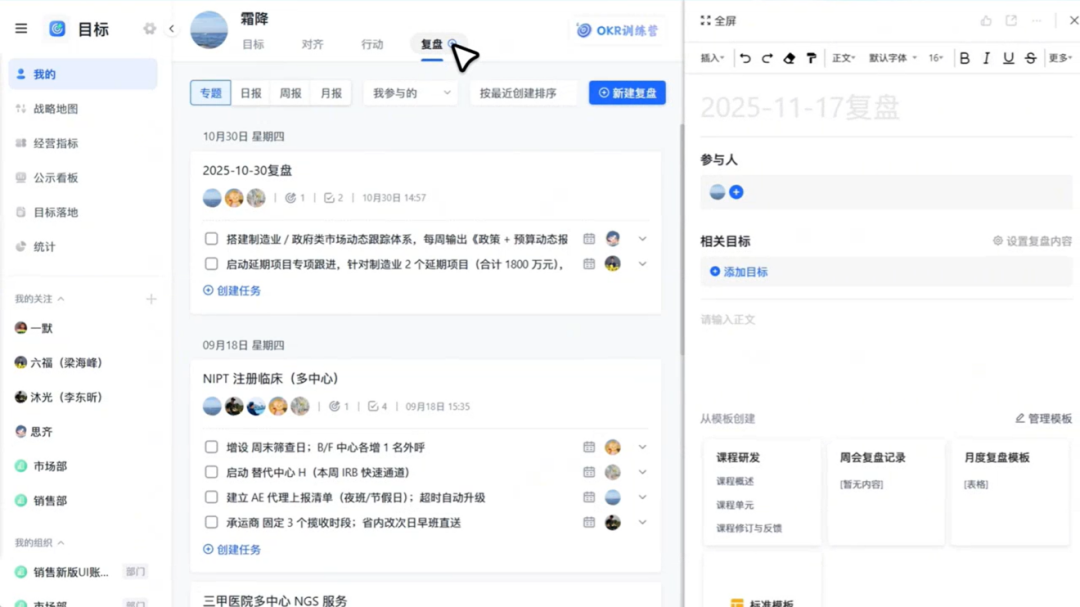Open the 更多 toolbar dropdown
1080x607 pixels.
1060,59
